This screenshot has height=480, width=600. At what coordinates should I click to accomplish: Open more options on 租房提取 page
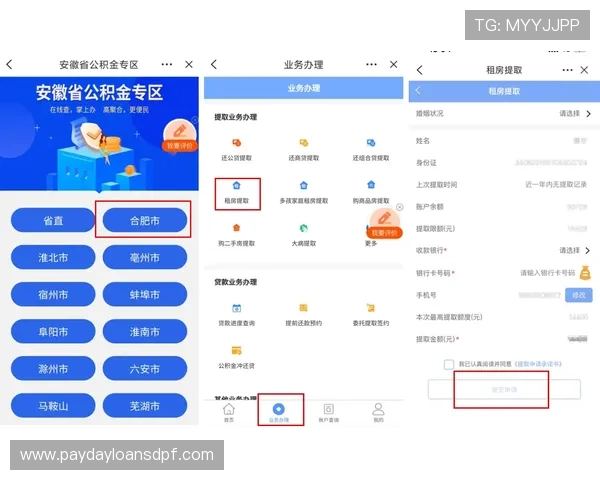pyautogui.click(x=567, y=70)
